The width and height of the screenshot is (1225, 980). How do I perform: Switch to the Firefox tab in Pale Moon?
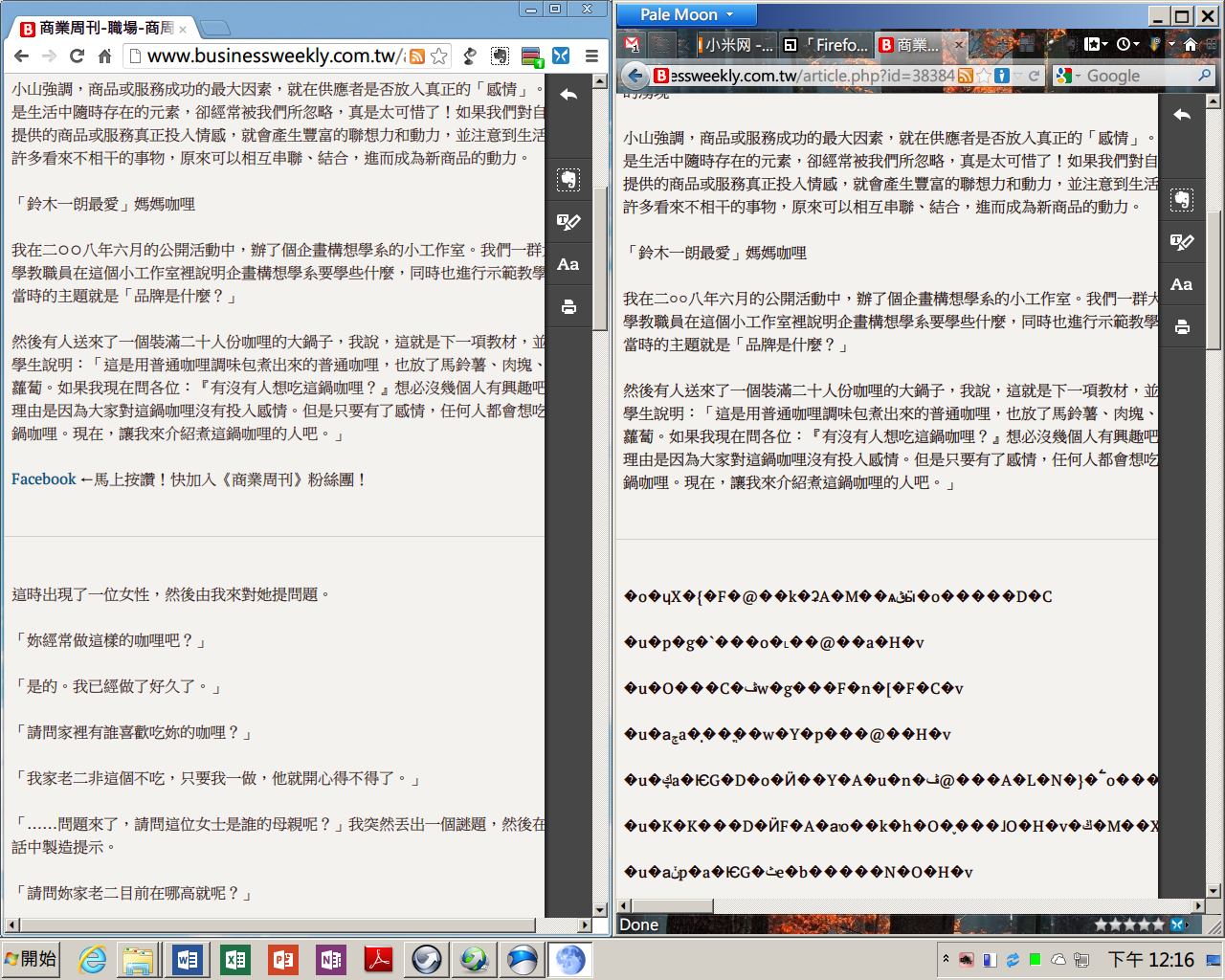click(x=825, y=45)
